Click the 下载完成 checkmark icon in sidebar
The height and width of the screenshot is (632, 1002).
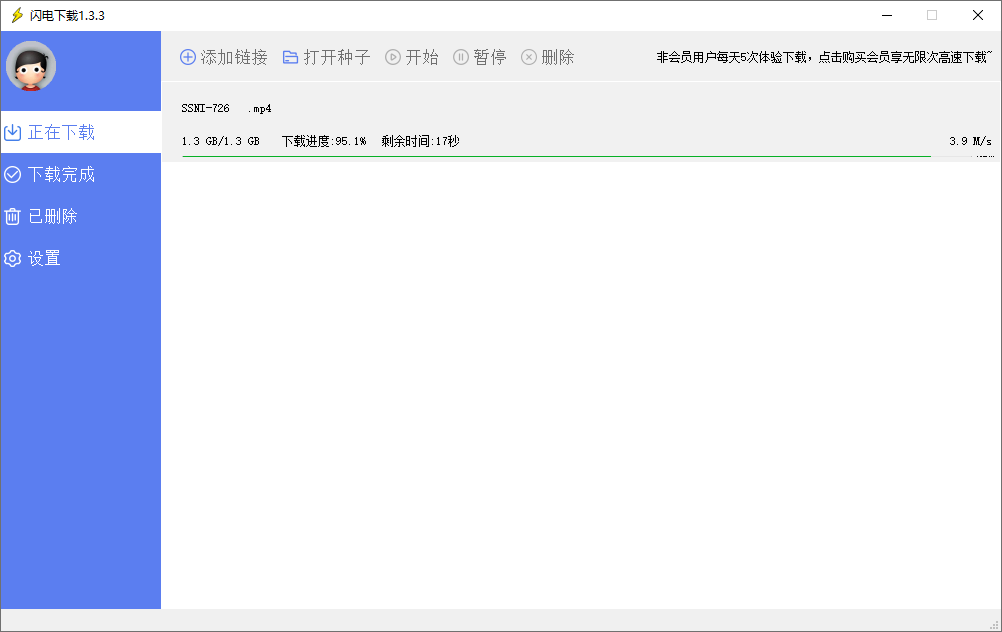pos(12,173)
